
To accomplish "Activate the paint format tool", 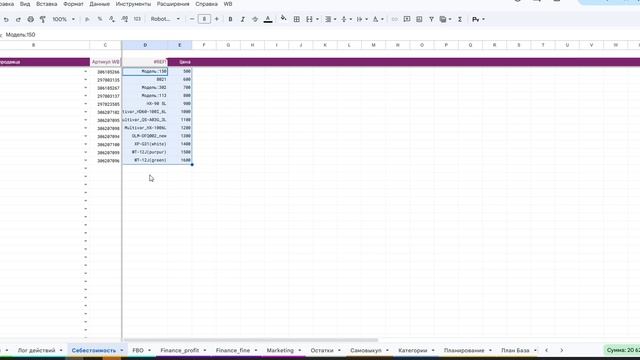I will [42, 19].
